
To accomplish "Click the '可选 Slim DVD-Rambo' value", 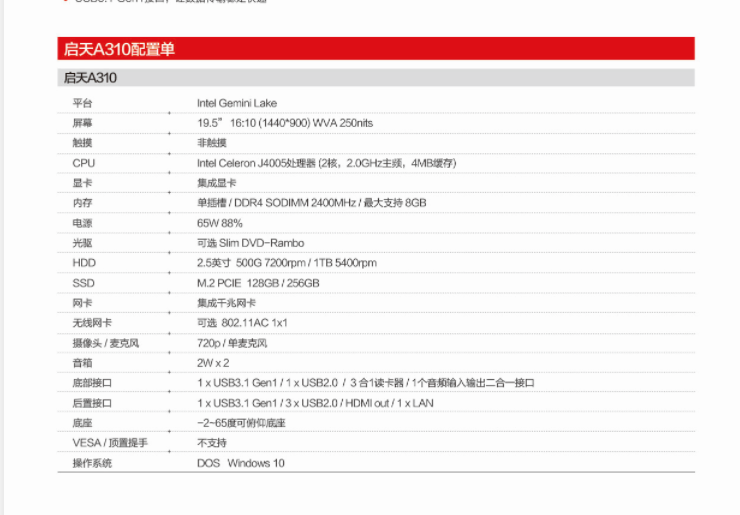I will pos(251,243).
